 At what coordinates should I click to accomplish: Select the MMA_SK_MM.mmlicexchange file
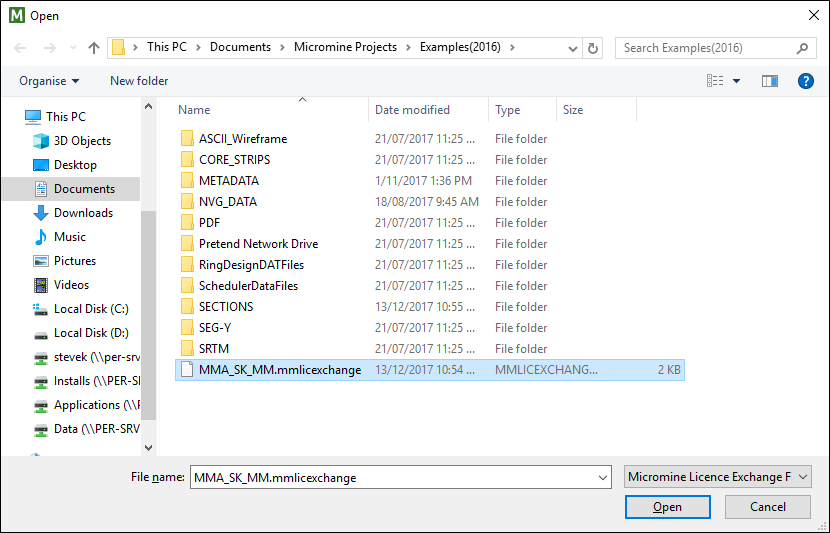(429, 370)
